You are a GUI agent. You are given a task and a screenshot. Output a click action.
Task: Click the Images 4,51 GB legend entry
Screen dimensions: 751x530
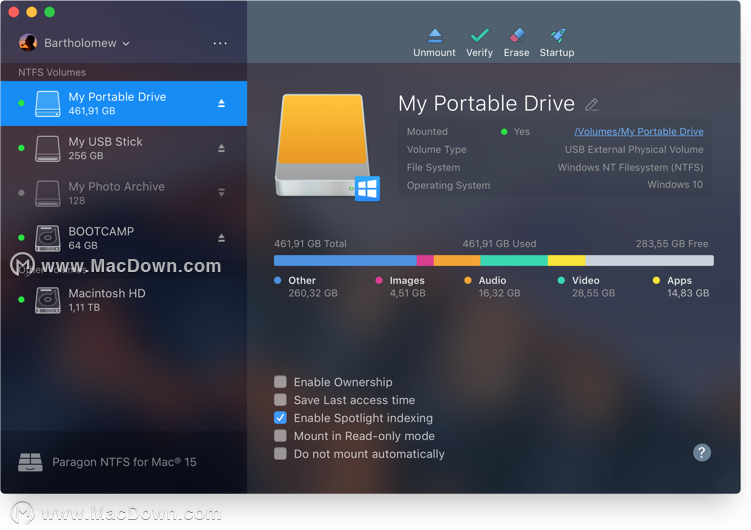click(400, 286)
